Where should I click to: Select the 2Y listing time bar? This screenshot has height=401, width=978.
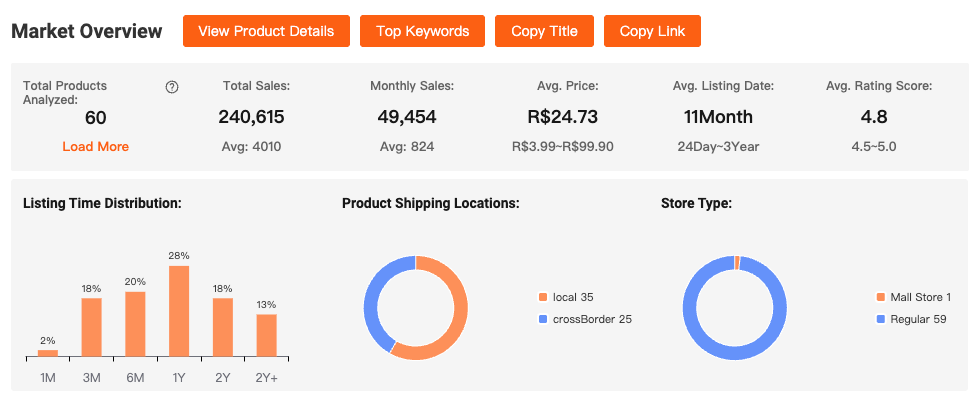pos(222,327)
